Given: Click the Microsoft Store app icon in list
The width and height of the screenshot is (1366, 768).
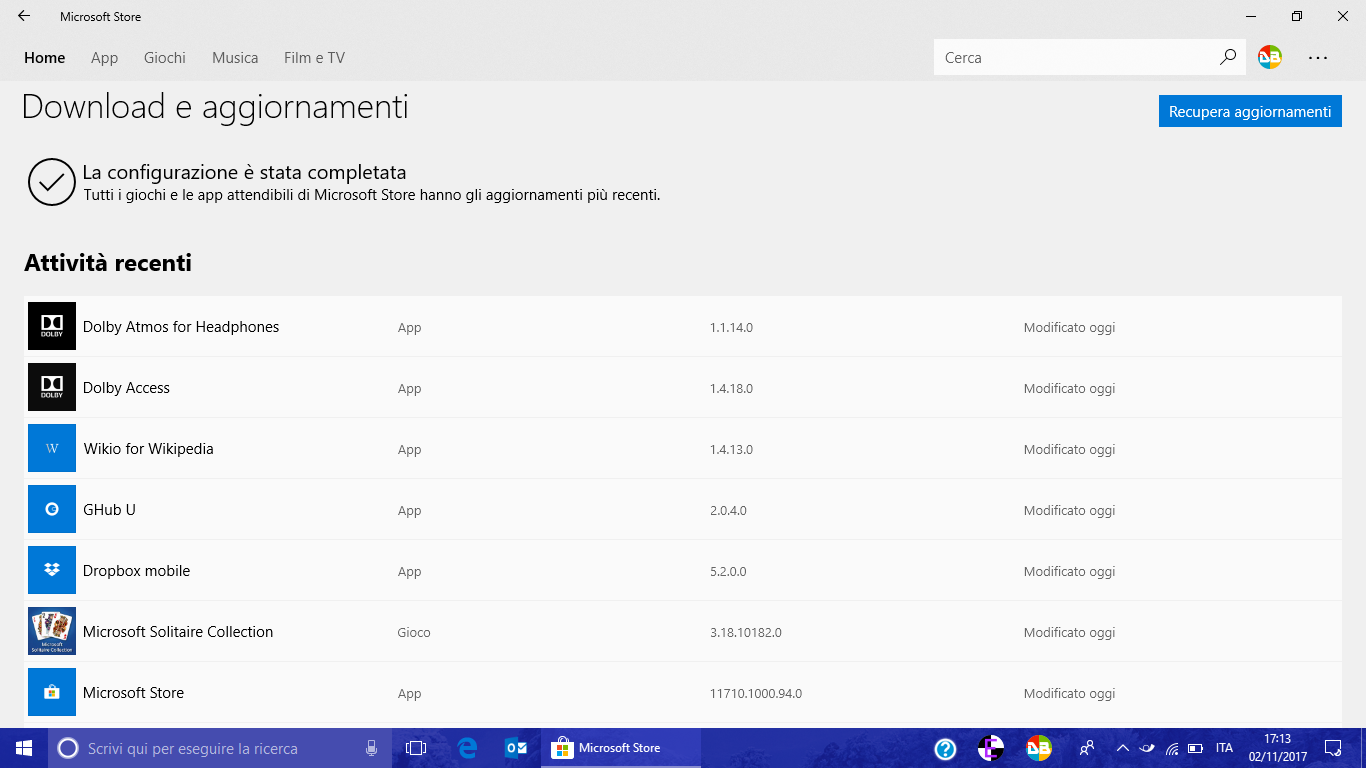Looking at the screenshot, I should (x=52, y=692).
